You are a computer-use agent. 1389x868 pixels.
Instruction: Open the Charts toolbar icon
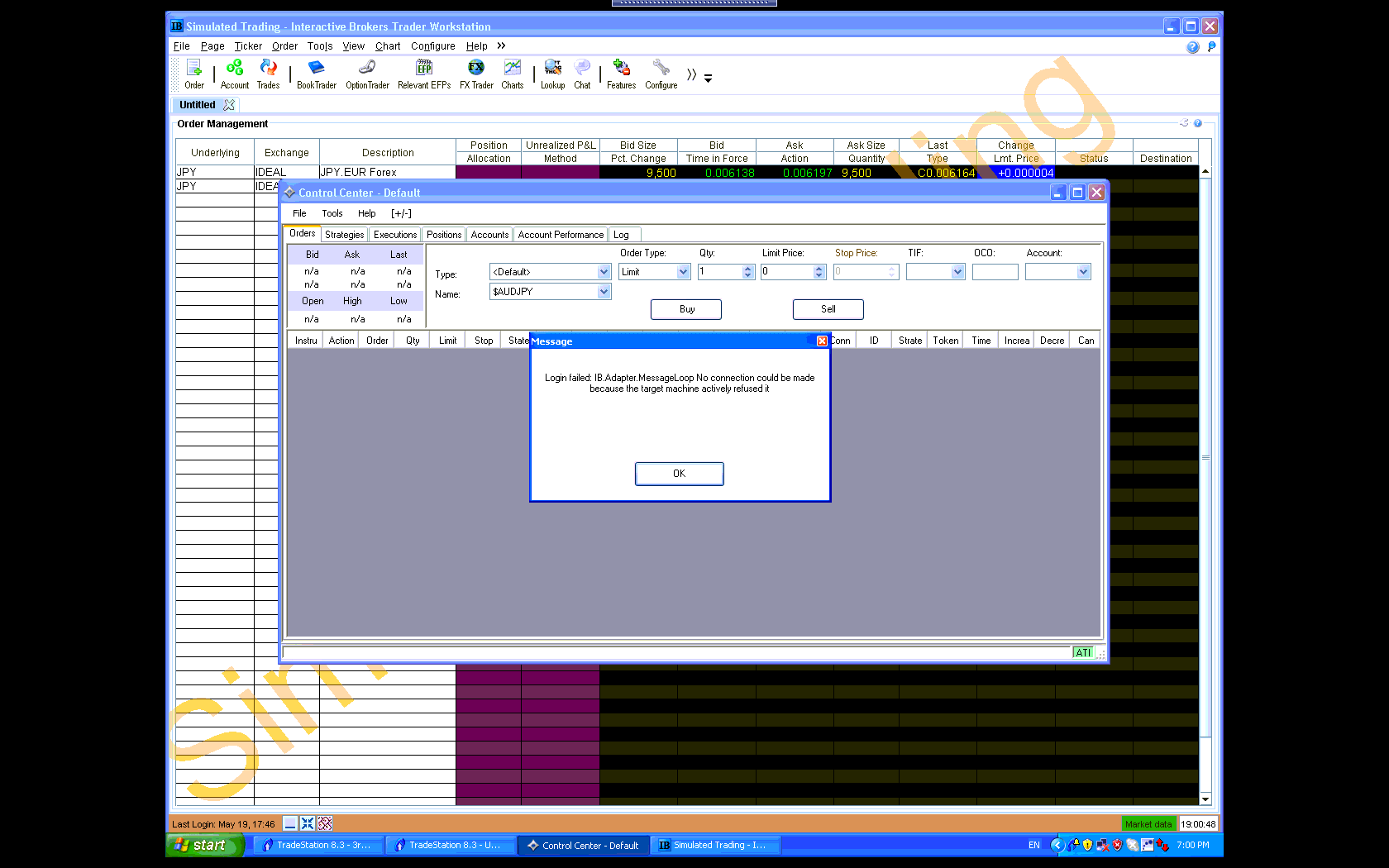[x=513, y=74]
